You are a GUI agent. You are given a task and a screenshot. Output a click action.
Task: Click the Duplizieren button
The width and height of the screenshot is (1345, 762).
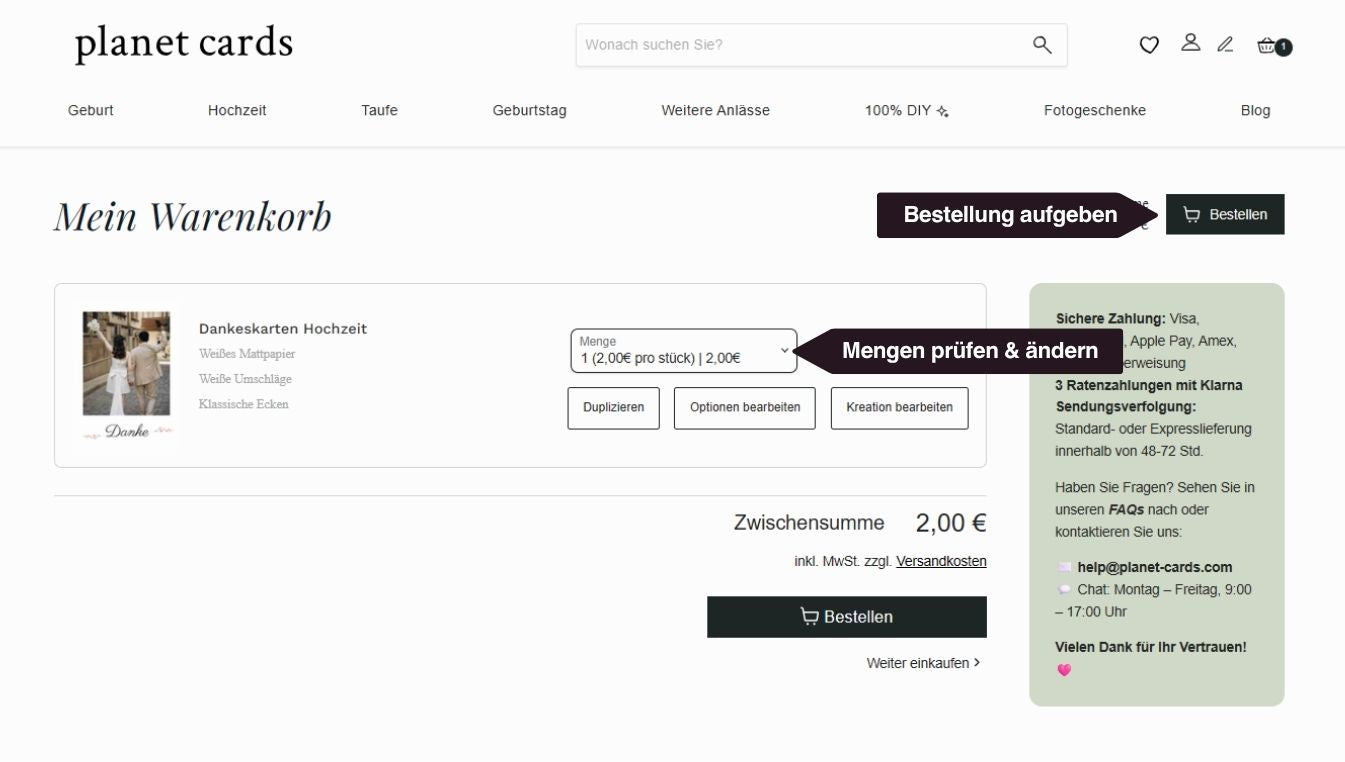click(613, 408)
